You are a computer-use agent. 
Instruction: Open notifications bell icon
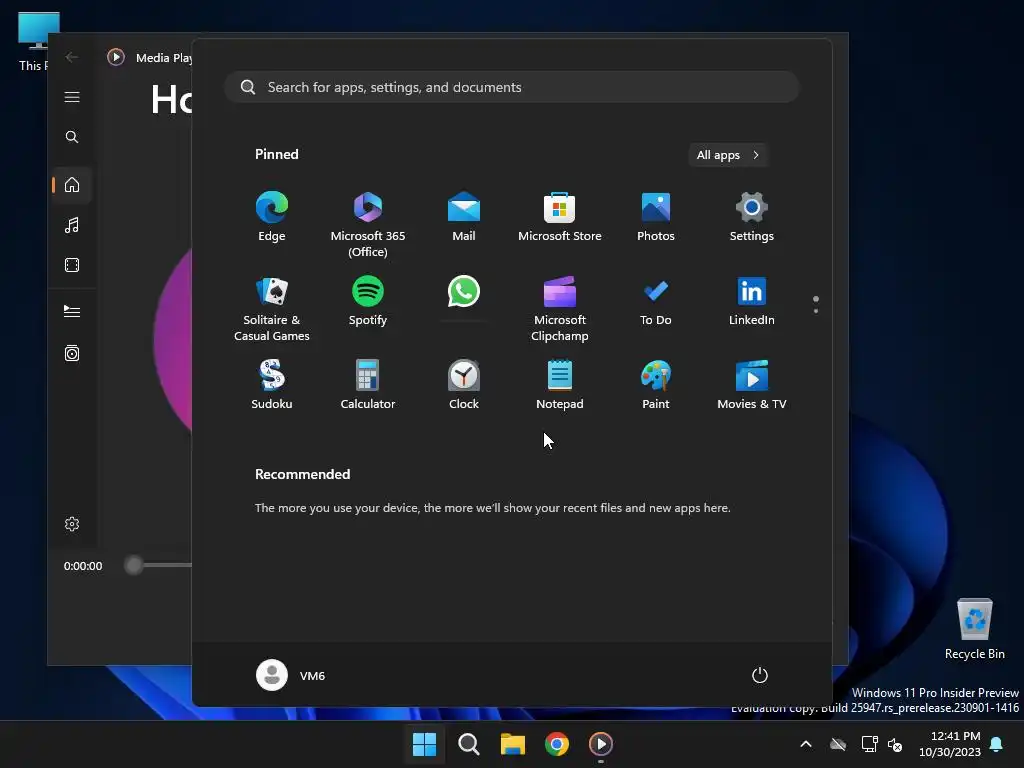coord(997,744)
